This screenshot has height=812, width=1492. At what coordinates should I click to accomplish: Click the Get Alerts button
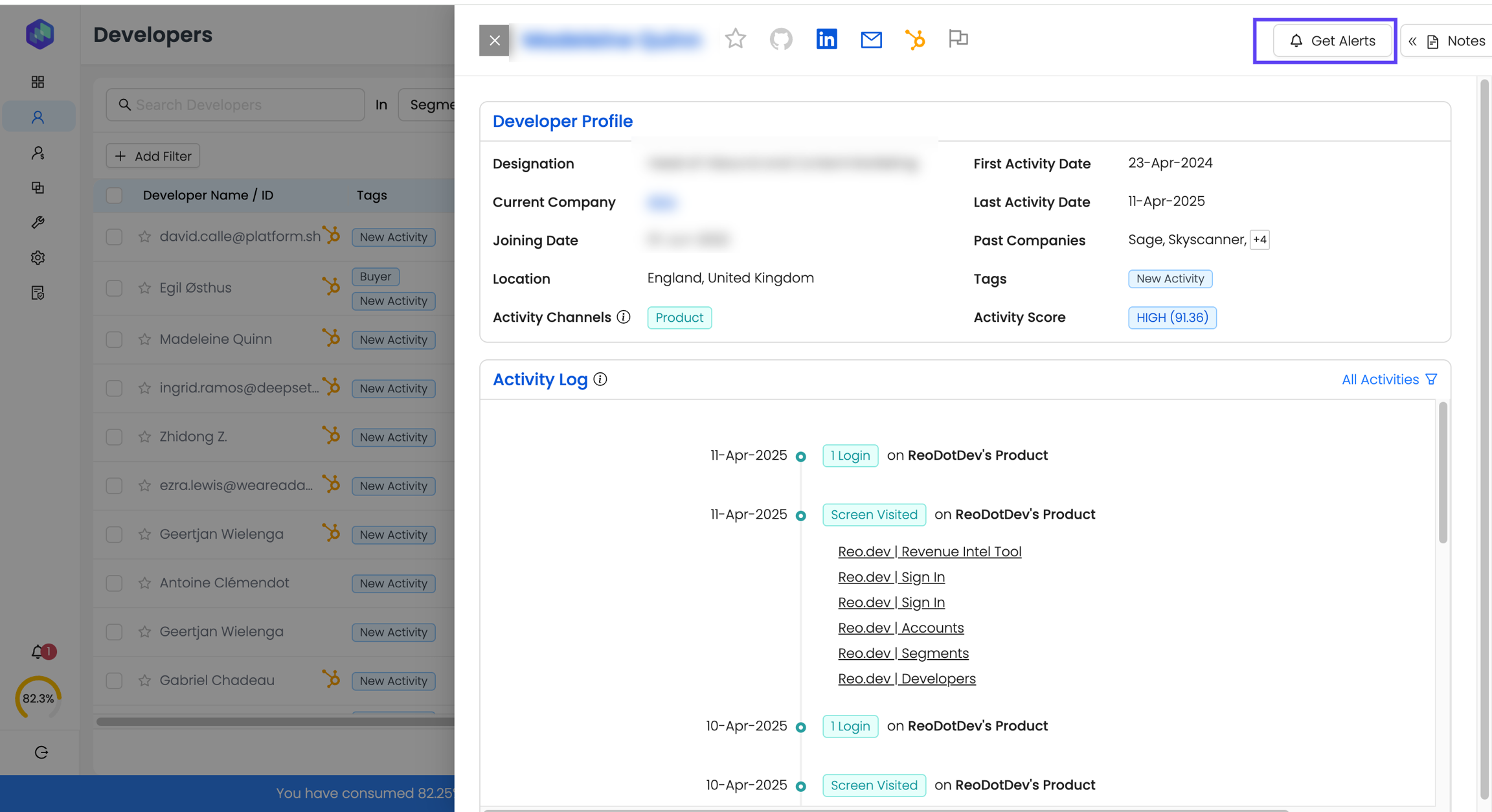pyautogui.click(x=1332, y=41)
